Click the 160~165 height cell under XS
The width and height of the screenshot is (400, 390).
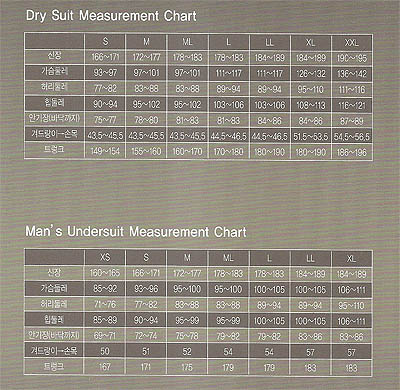click(105, 273)
